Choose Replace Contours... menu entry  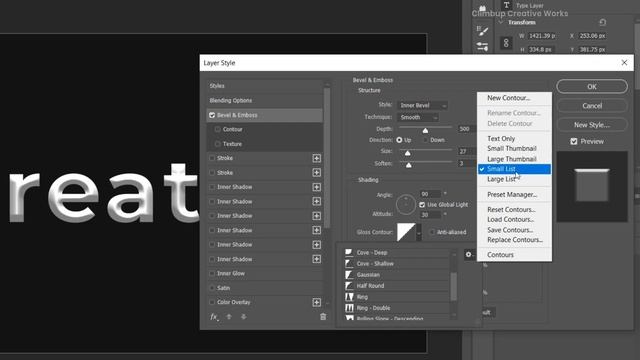click(x=514, y=240)
